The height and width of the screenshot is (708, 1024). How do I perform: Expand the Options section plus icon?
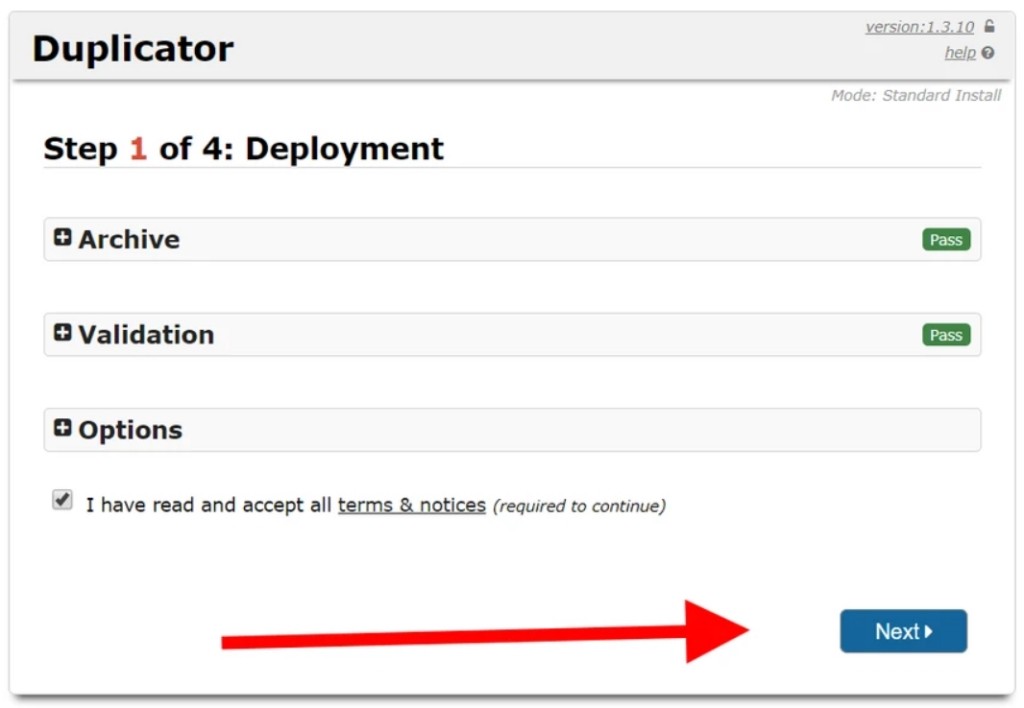pos(63,428)
